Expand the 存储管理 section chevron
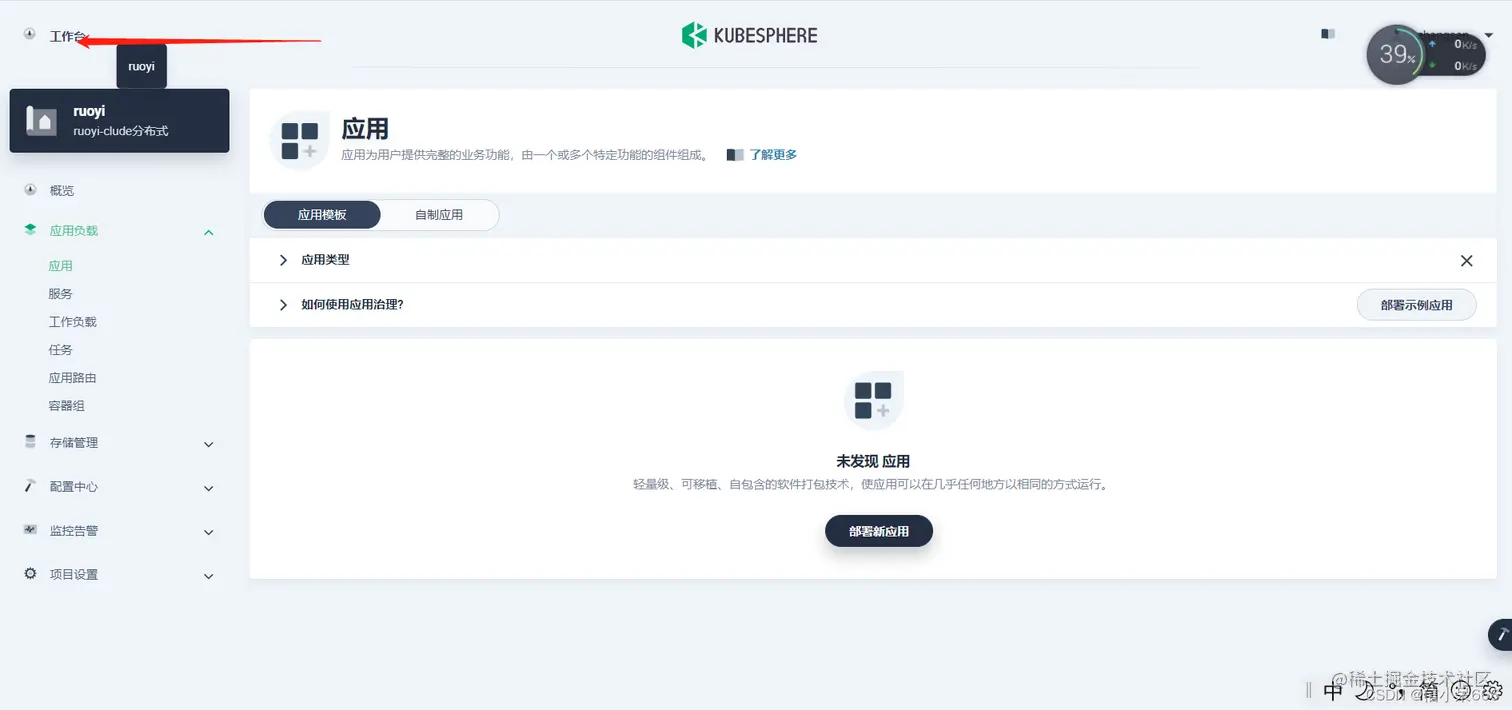This screenshot has height=710, width=1512. (209, 444)
